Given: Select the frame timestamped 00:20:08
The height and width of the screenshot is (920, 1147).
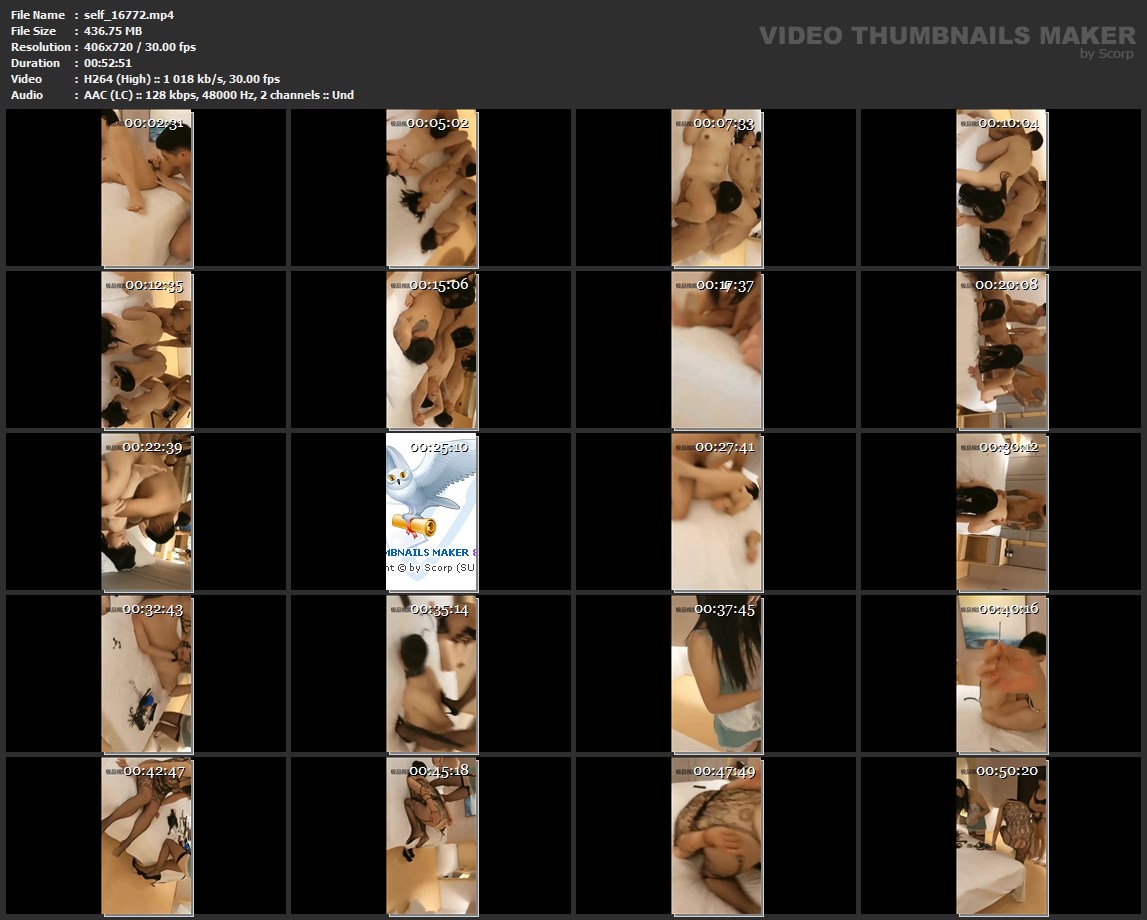Looking at the screenshot, I should pos(1001,350).
